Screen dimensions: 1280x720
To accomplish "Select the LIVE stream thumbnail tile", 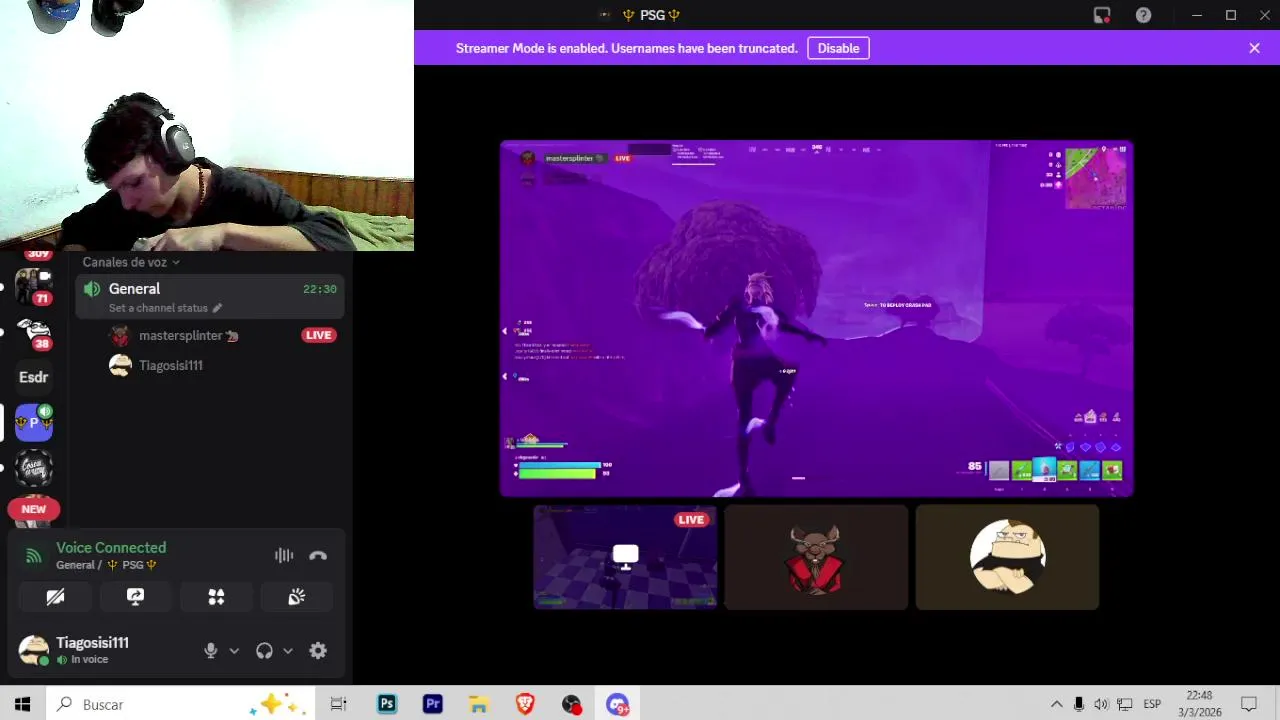I will [625, 557].
